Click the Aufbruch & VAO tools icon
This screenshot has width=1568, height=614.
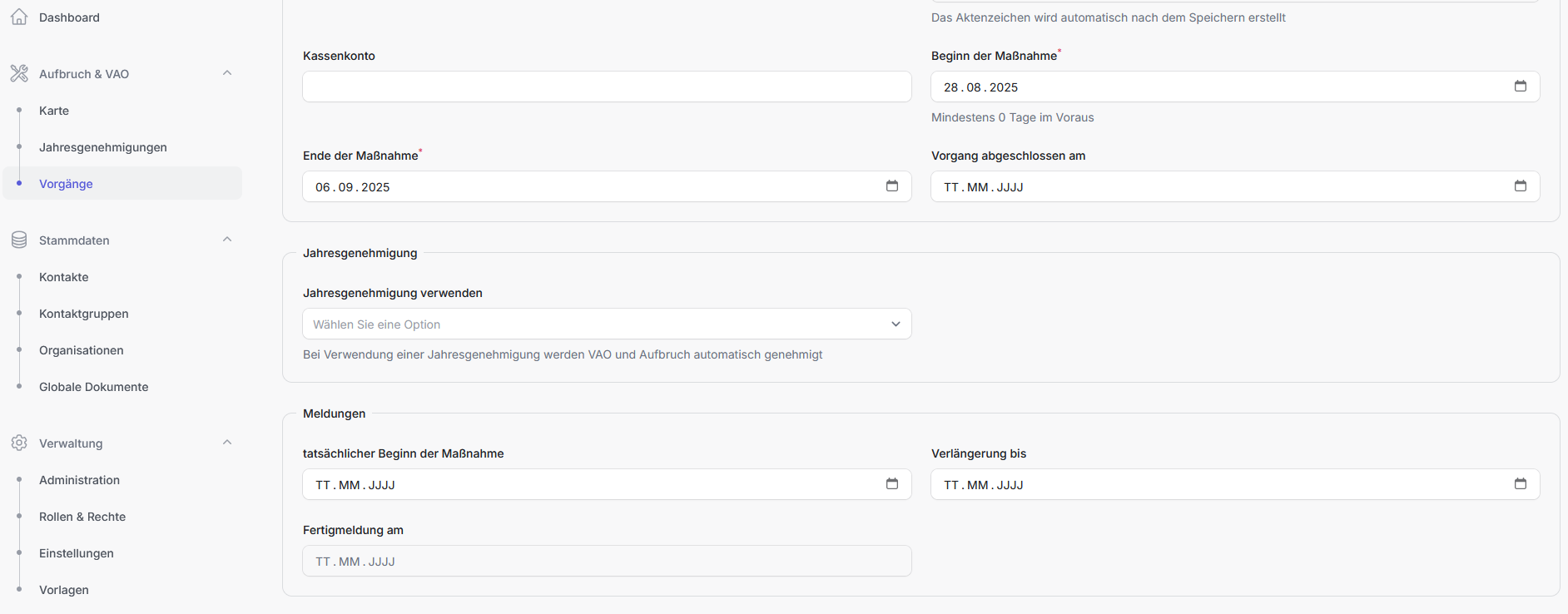coord(19,74)
